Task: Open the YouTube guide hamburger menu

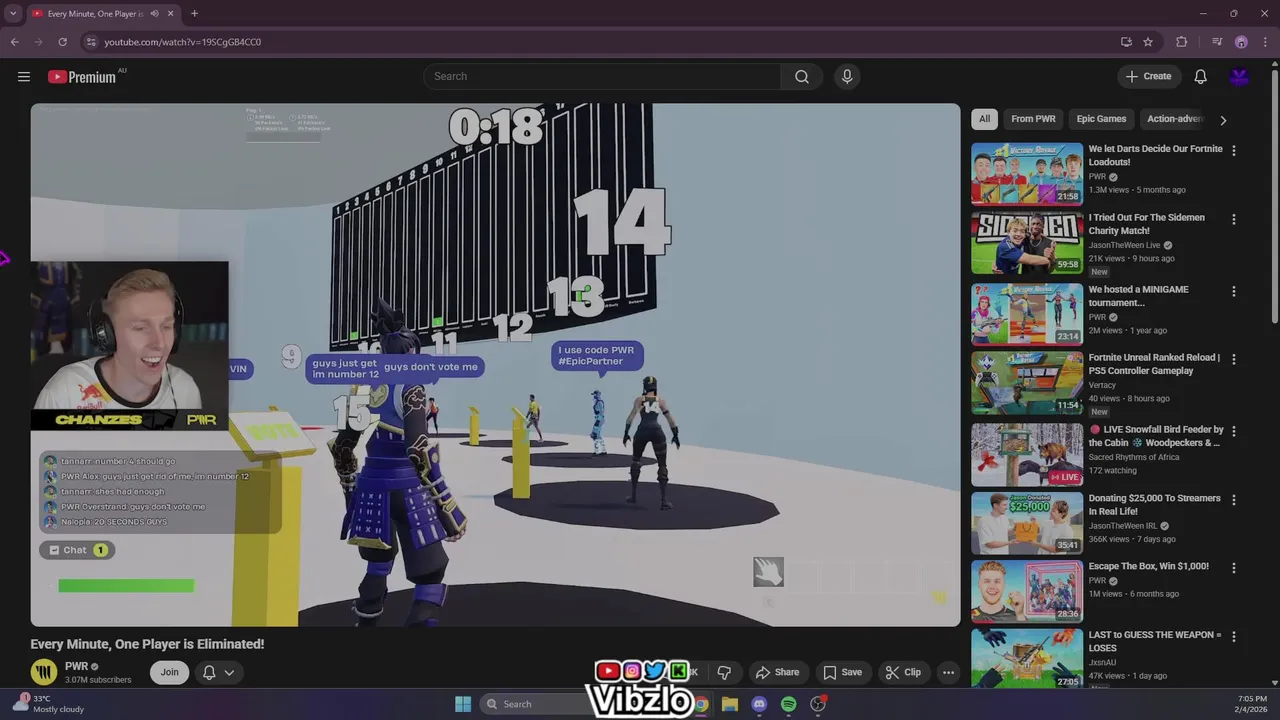Action: pos(24,77)
